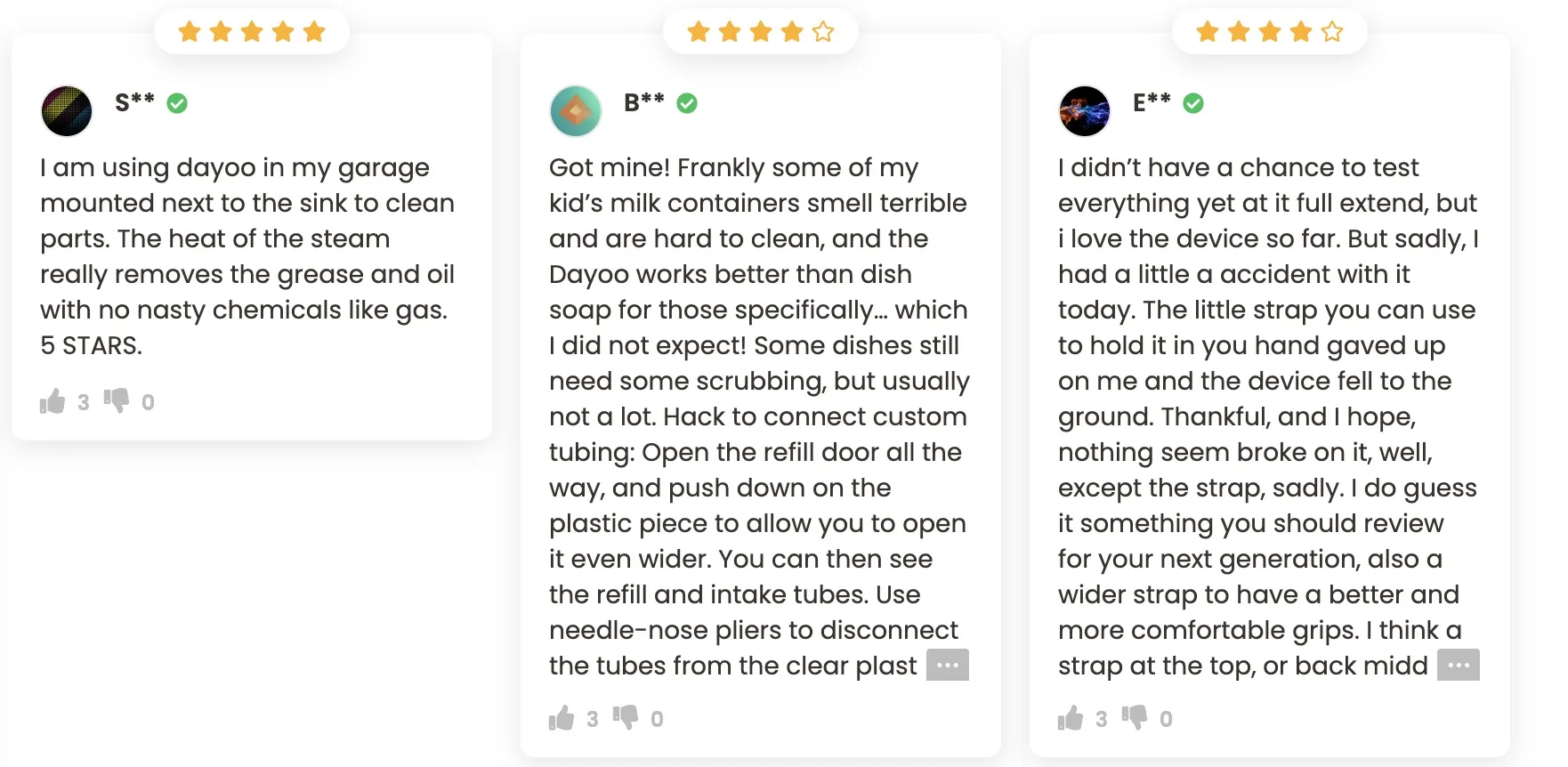Open the E** reviewer avatar
The height and width of the screenshot is (767, 1568).
[x=1085, y=111]
